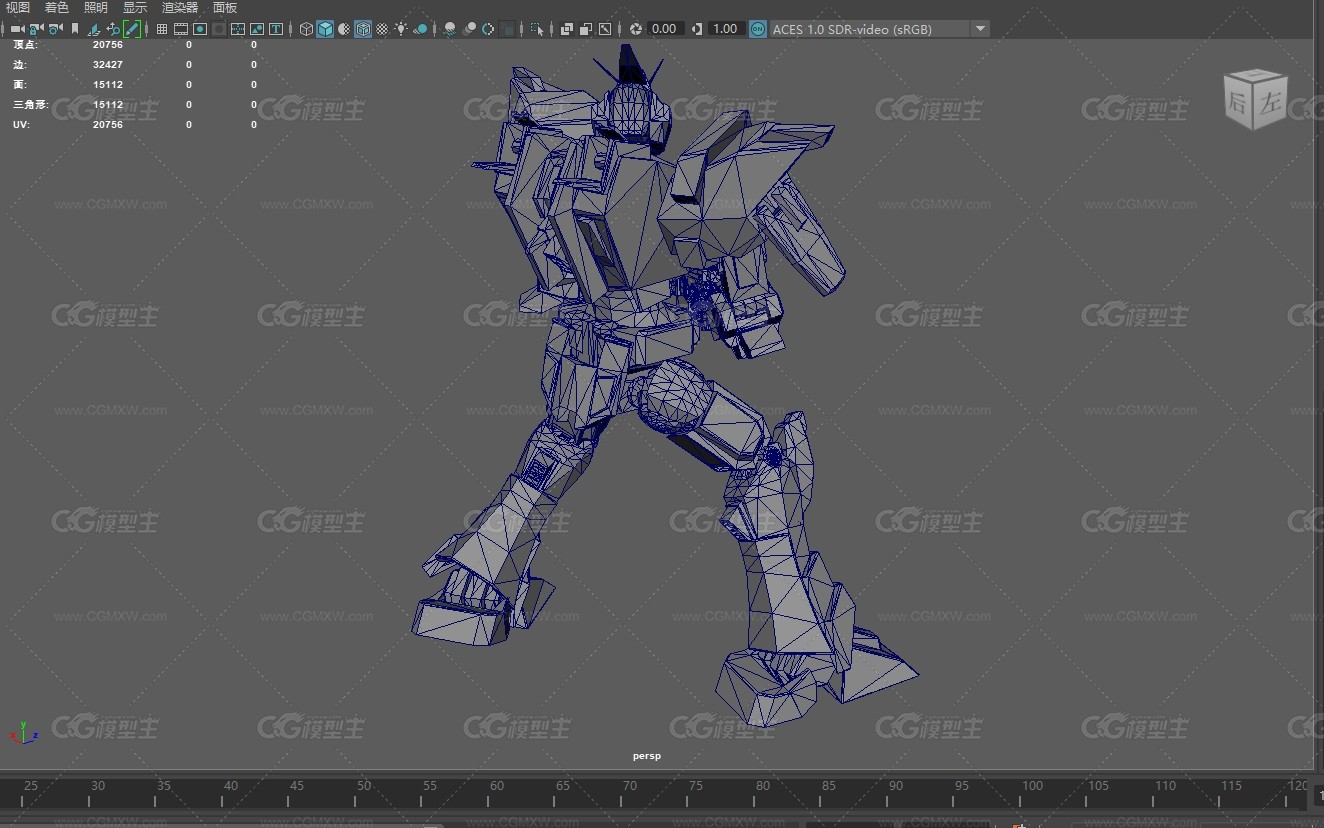This screenshot has height=828, width=1324.
Task: Click the edge count value 32427
Action: click(x=108, y=65)
